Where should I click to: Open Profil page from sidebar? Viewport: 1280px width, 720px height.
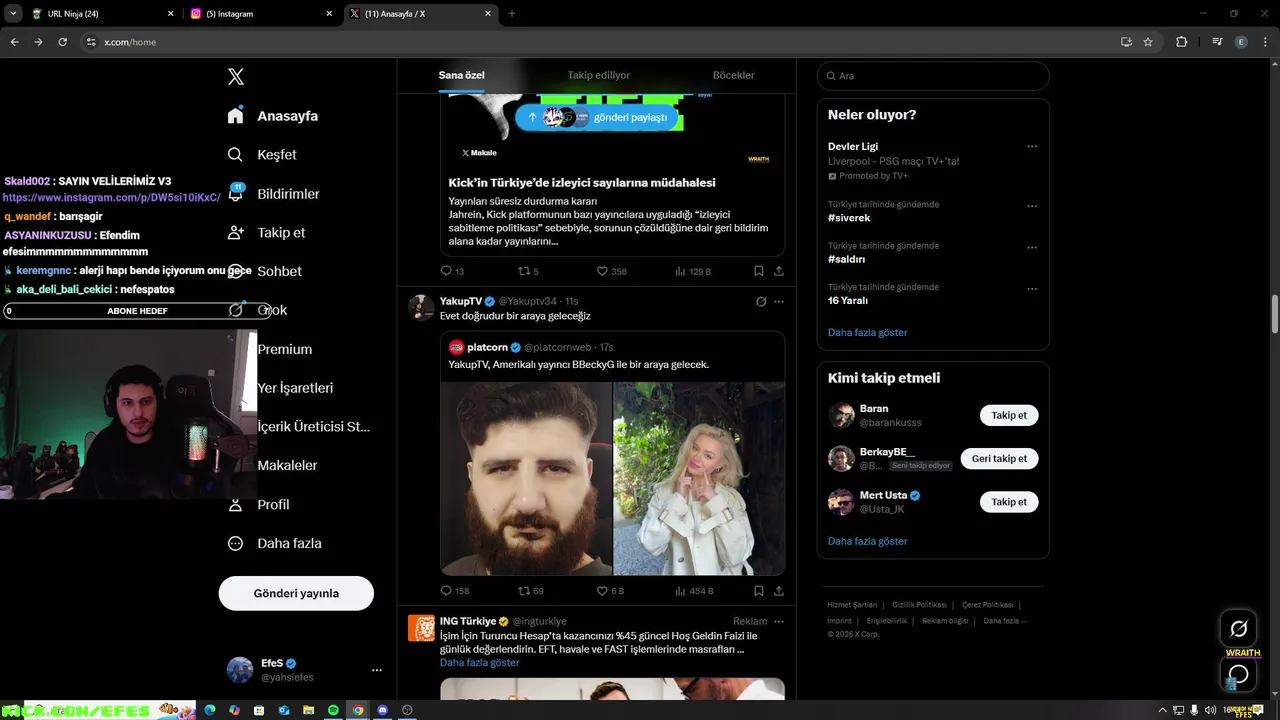[x=273, y=505]
